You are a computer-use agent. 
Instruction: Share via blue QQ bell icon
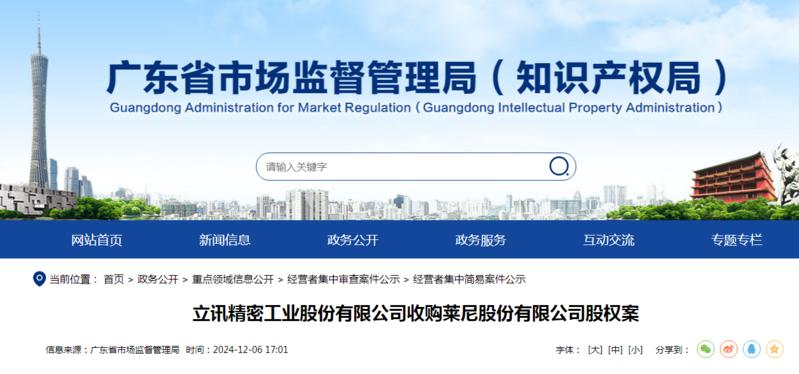pos(752,349)
